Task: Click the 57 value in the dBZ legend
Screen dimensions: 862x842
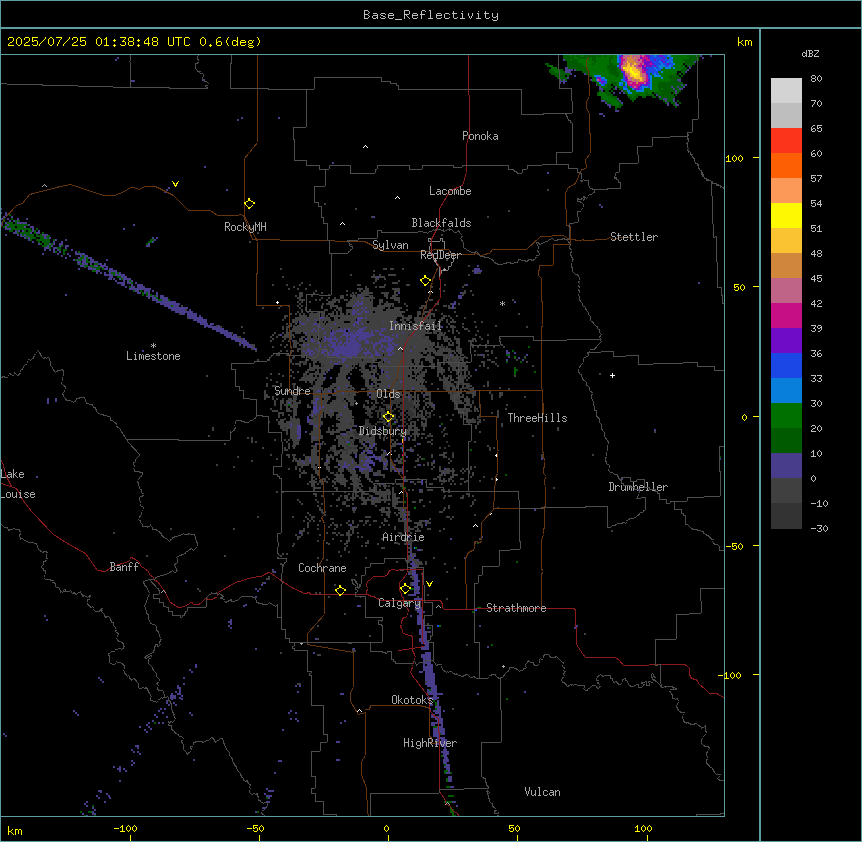Action: click(x=816, y=179)
